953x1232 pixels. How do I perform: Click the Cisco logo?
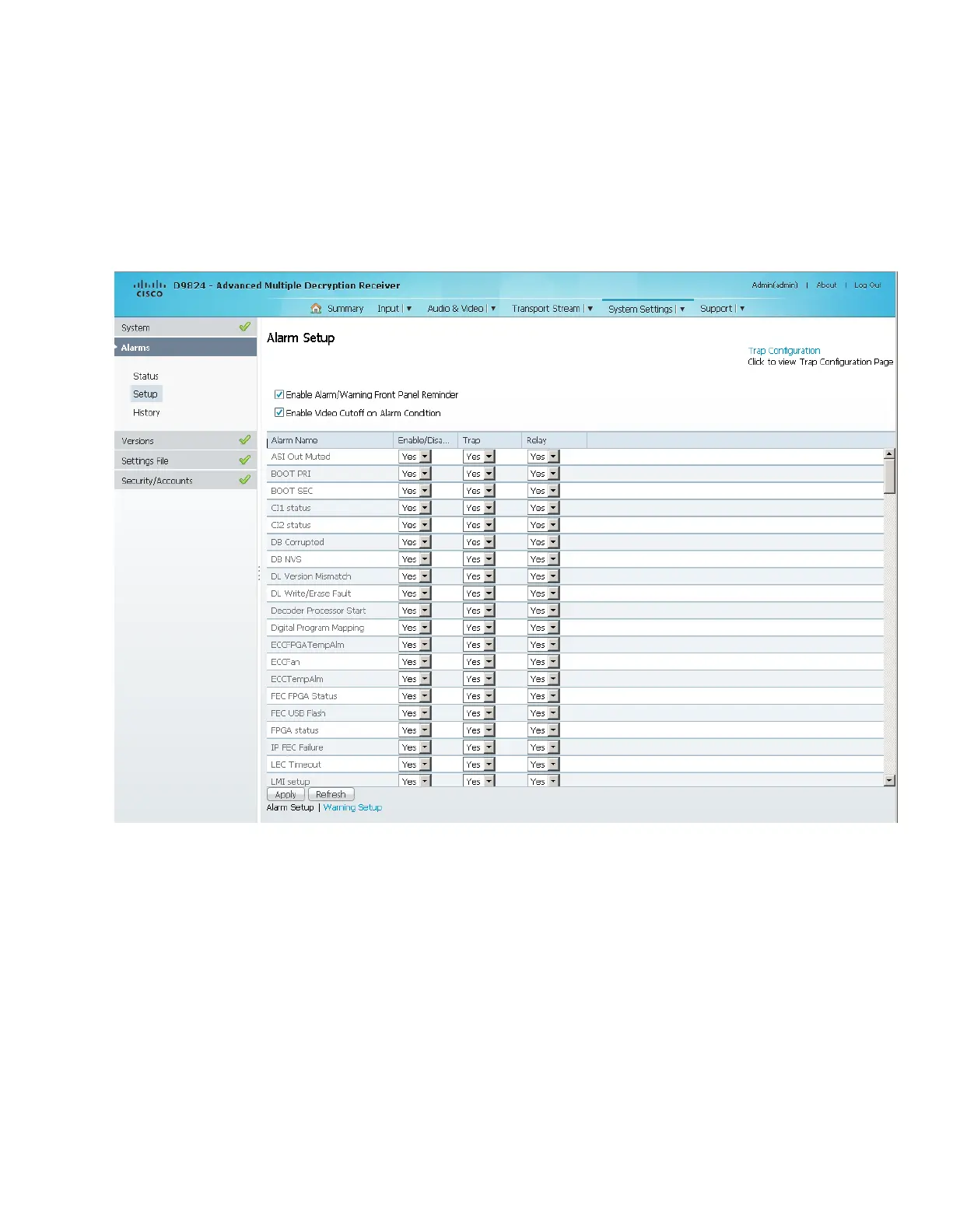(149, 288)
